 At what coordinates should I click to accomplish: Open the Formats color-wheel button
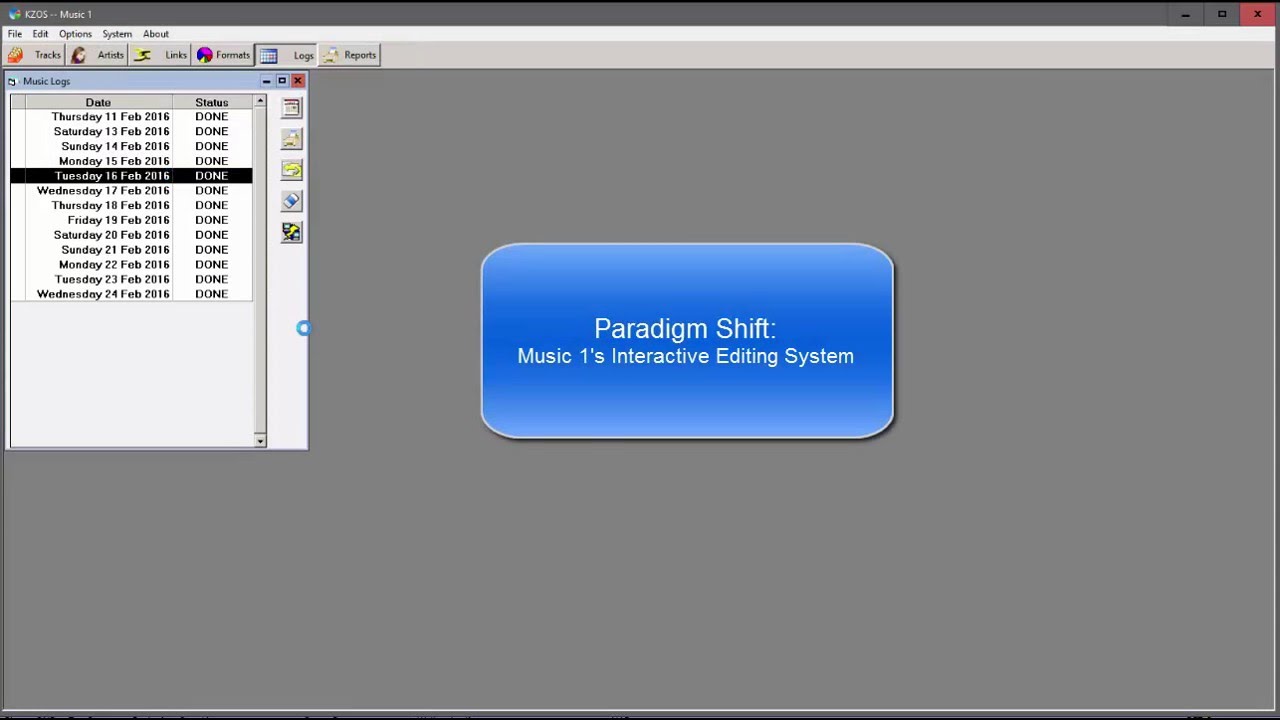point(224,55)
